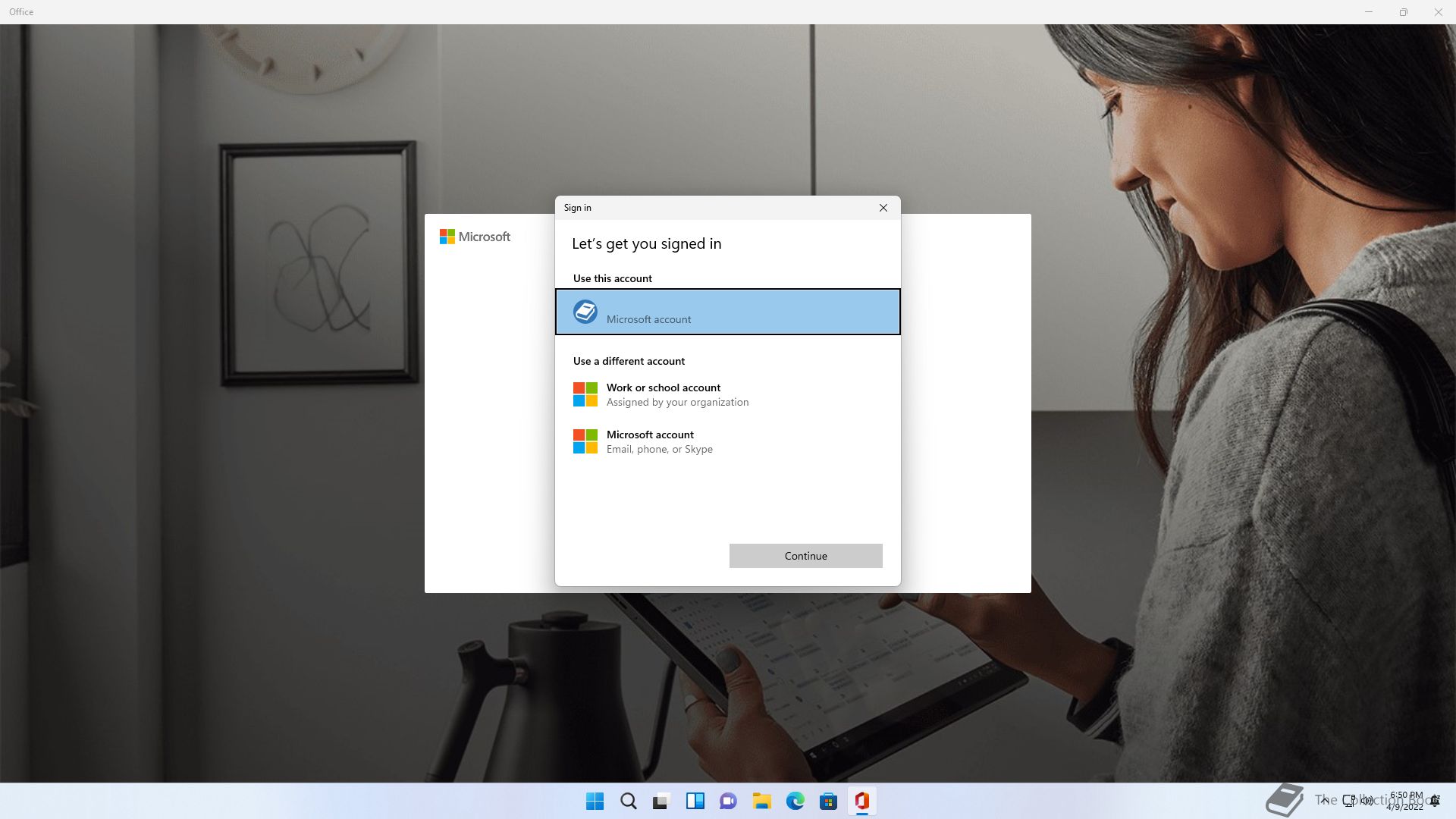Image resolution: width=1456 pixels, height=819 pixels.
Task: Open the Windows Start menu
Action: pyautogui.click(x=595, y=801)
